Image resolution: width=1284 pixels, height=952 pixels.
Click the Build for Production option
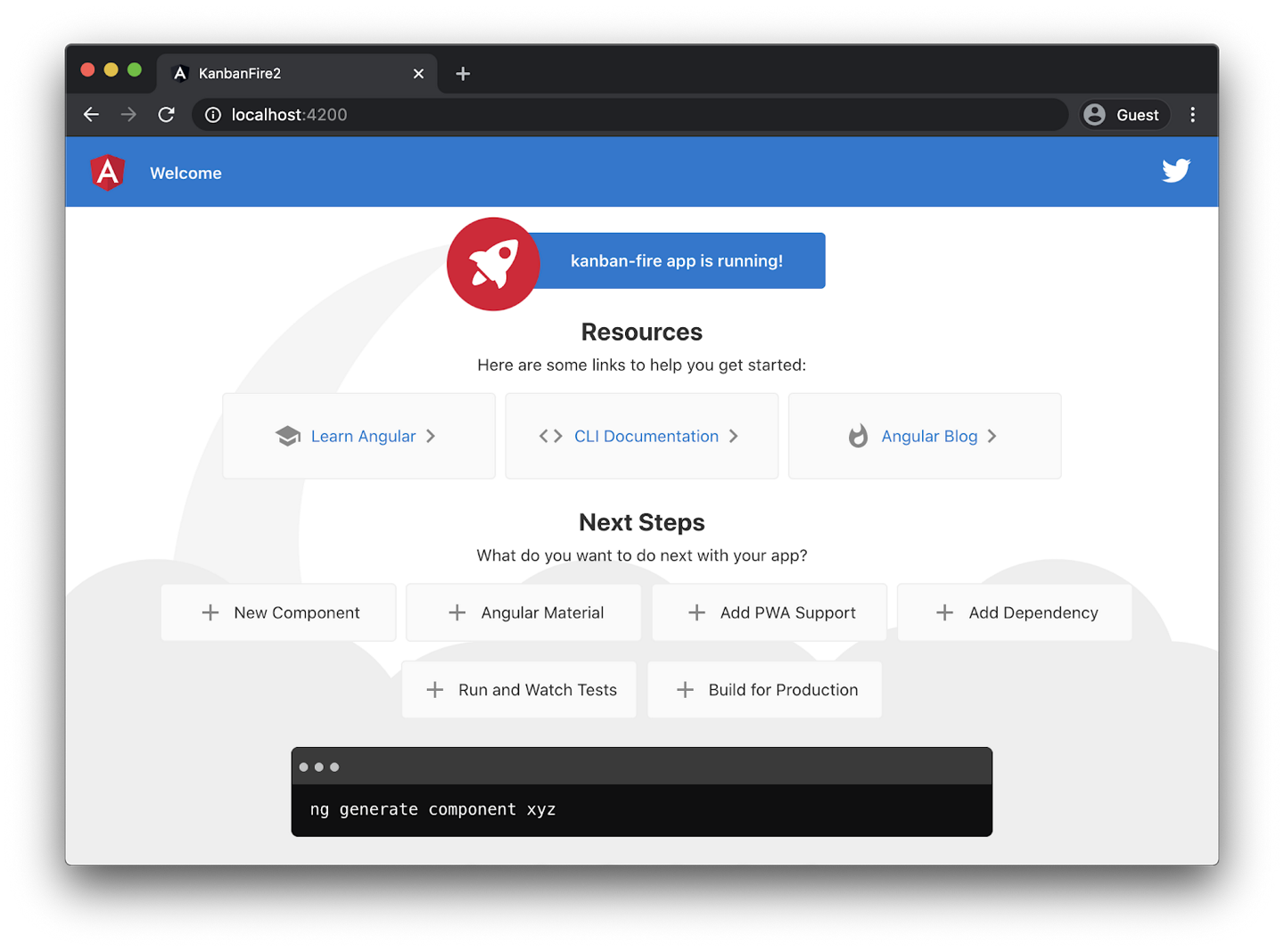764,689
